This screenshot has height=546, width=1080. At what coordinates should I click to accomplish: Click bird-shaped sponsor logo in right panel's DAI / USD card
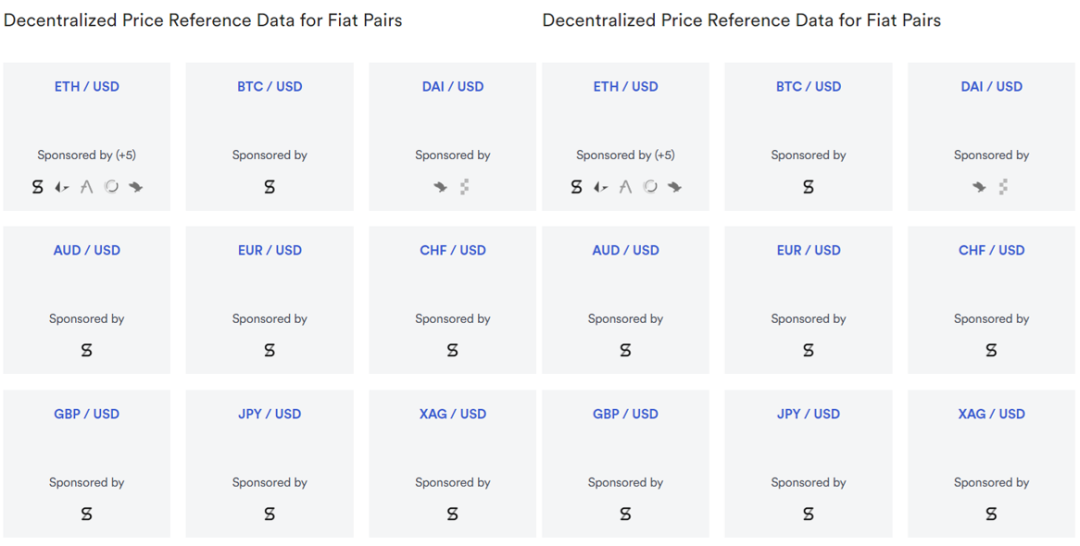(x=978, y=187)
